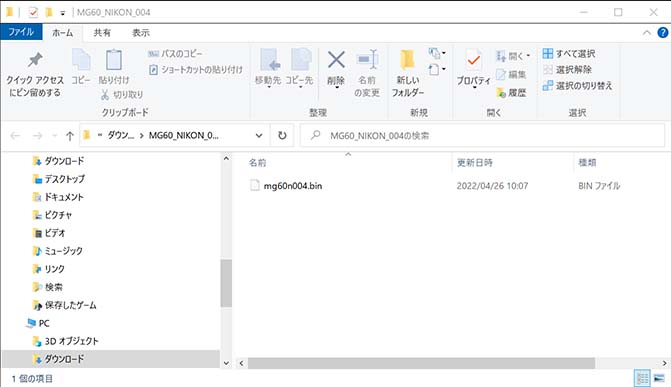Create a New folder (新しいフォルダー)

(407, 73)
